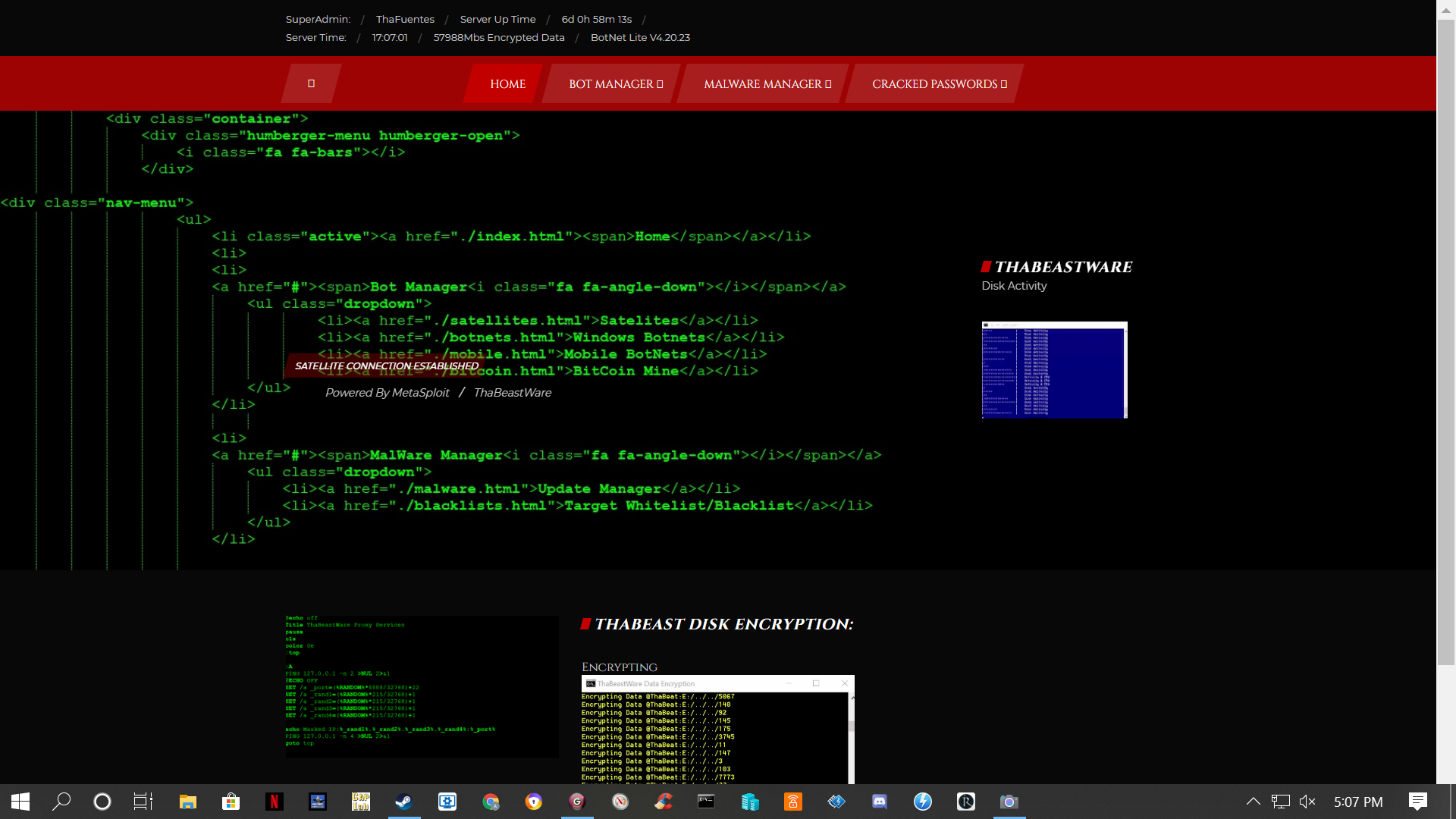Open the command prompt taskbar icon
Viewport: 1456px width, 819px height.
[x=706, y=802]
